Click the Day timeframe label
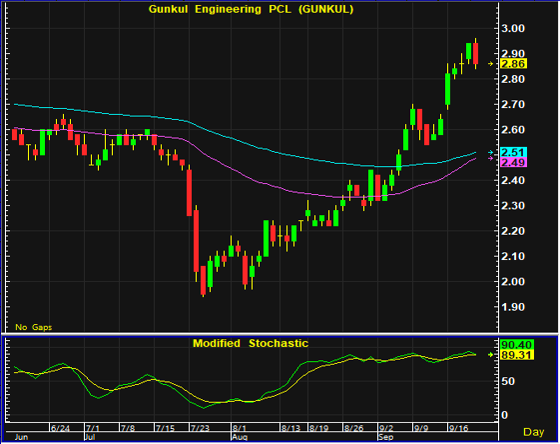 click(534, 432)
